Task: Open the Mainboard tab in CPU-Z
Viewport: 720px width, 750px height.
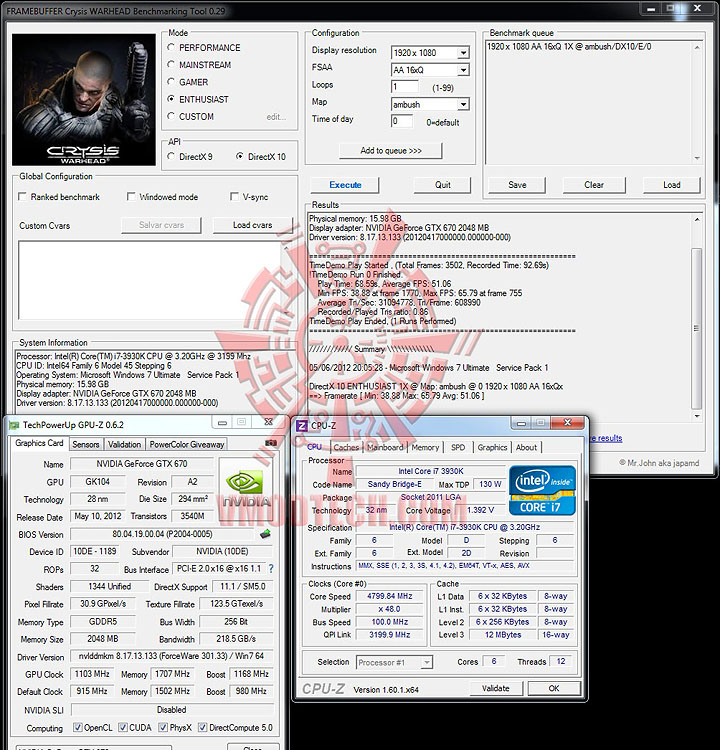Action: point(385,447)
